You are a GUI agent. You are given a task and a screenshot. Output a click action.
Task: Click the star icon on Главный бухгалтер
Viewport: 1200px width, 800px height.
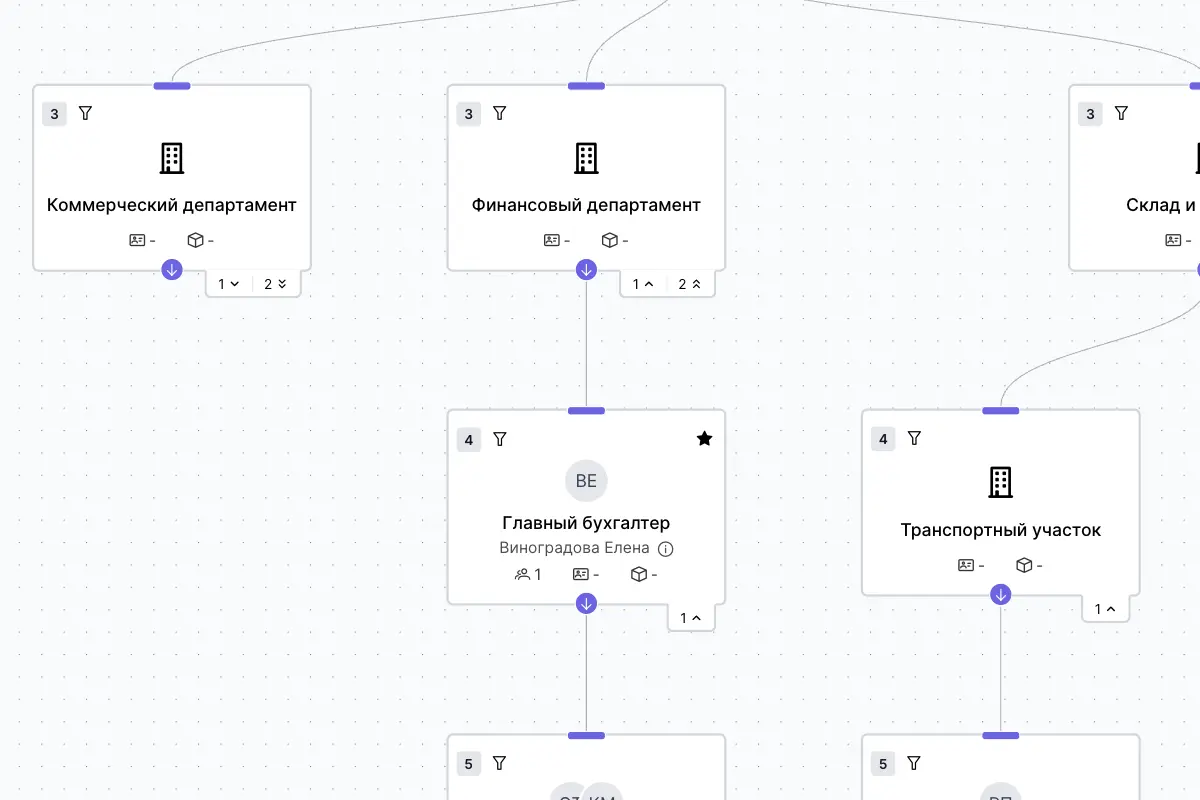click(704, 438)
